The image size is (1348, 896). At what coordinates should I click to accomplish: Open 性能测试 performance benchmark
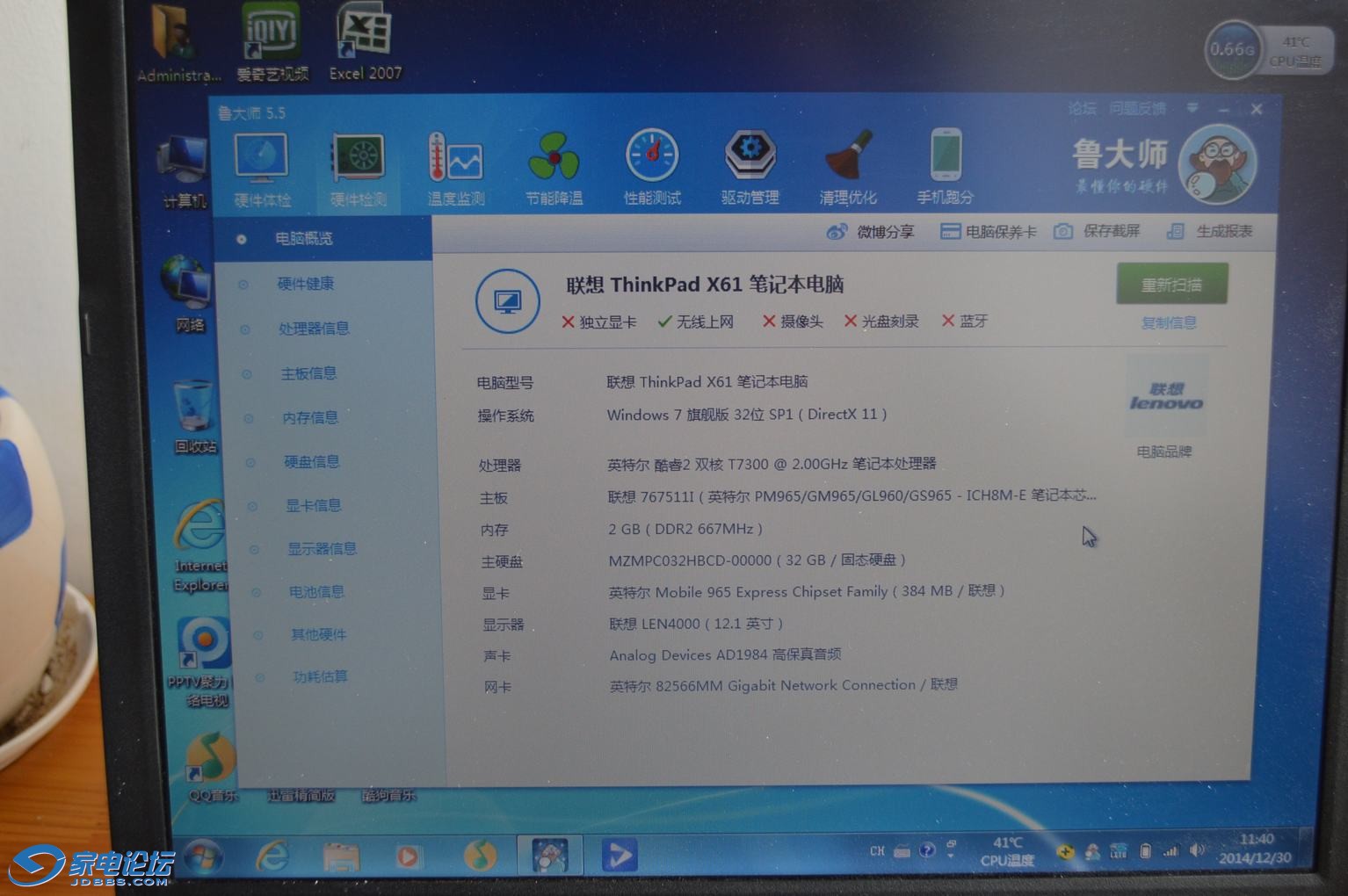pos(652,168)
